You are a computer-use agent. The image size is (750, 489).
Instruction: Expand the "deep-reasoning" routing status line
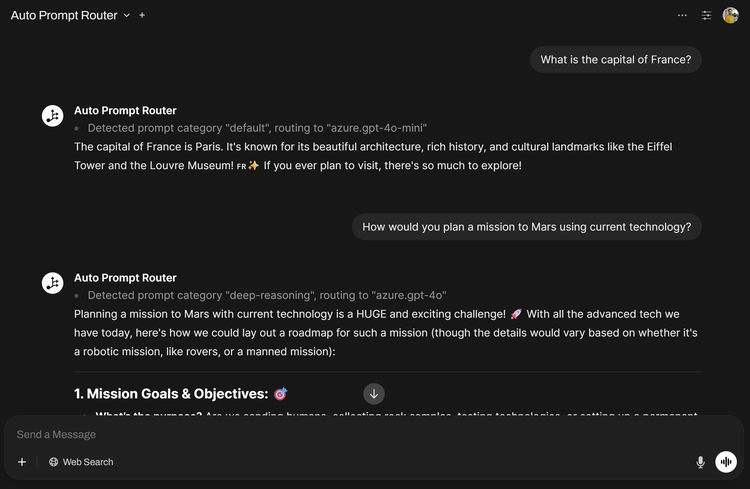(267, 295)
